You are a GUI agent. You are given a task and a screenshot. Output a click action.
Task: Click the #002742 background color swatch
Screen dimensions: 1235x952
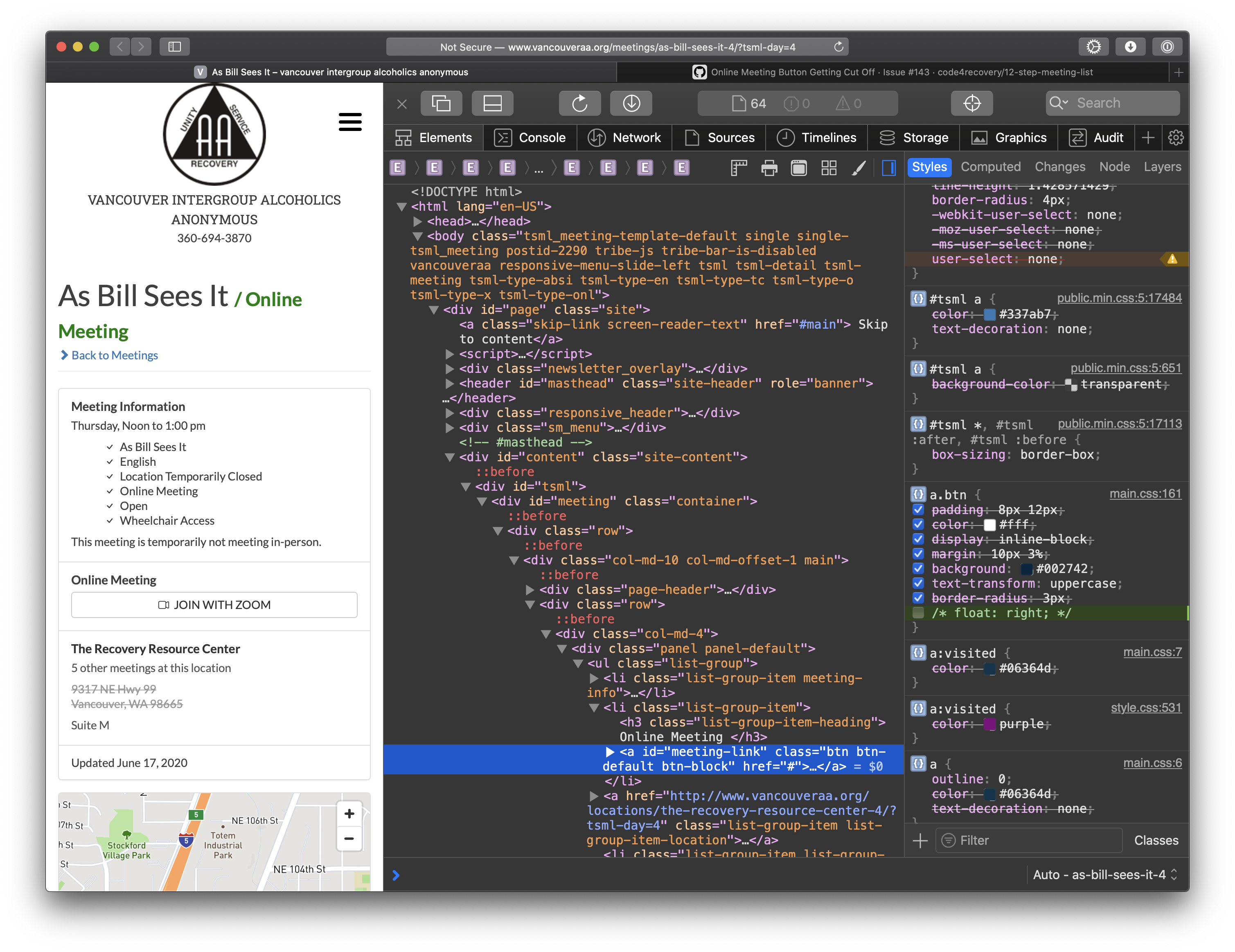coord(1026,569)
